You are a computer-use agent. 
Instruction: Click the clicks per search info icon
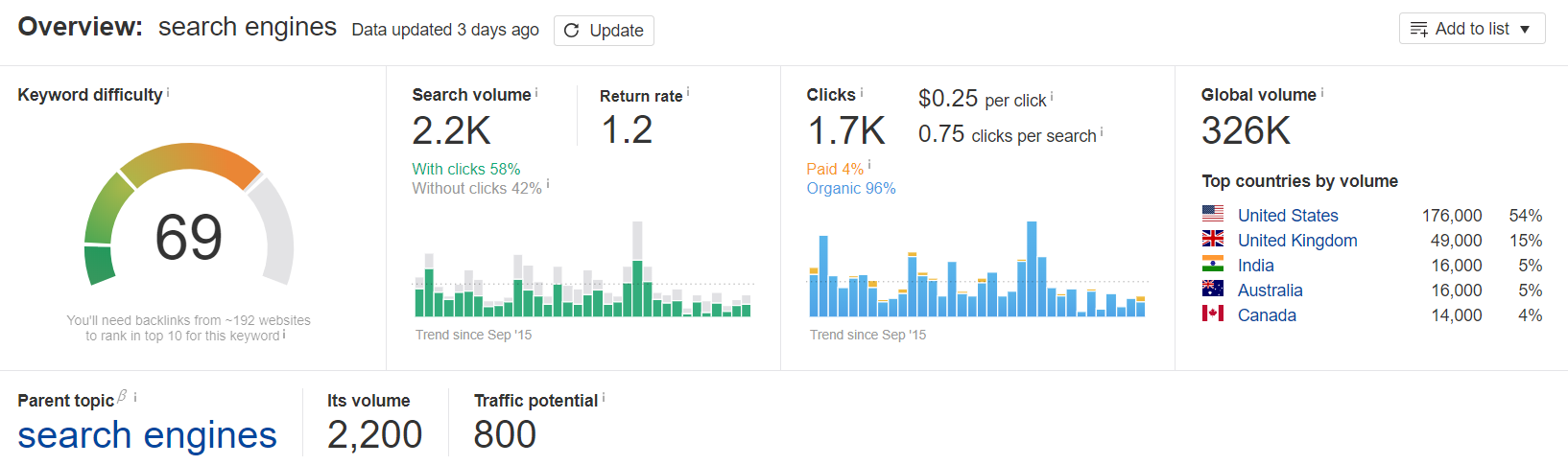tap(1102, 132)
